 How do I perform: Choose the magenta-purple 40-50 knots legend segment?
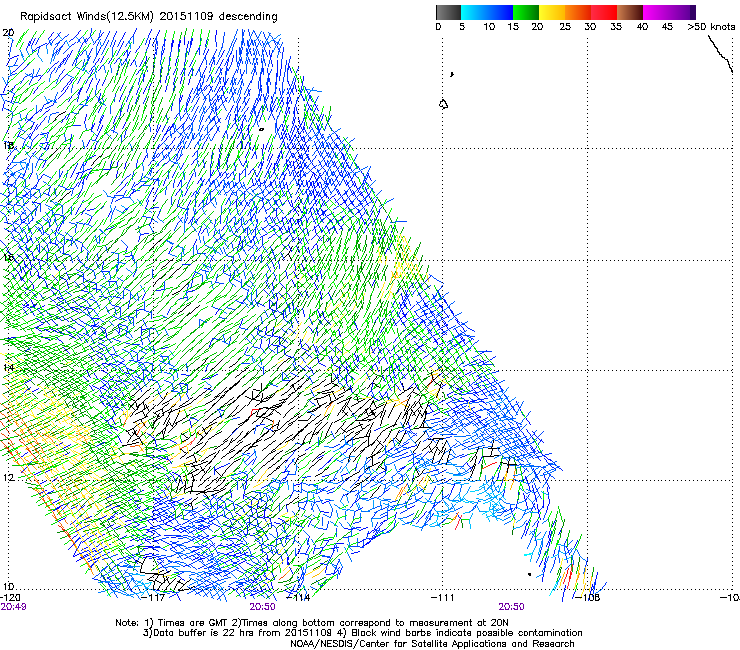(669, 12)
